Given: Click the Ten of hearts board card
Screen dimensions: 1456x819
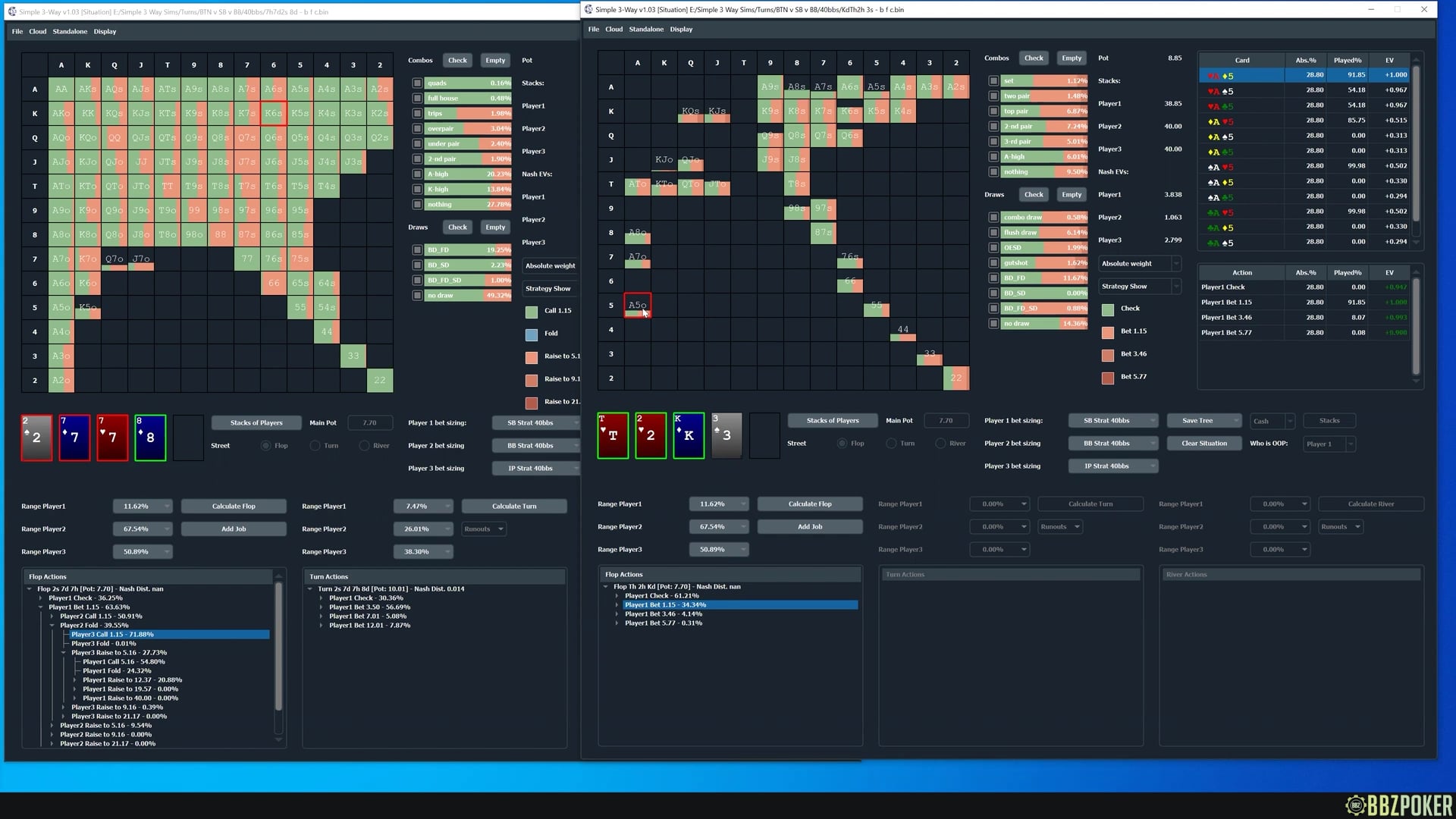Looking at the screenshot, I should click(613, 435).
